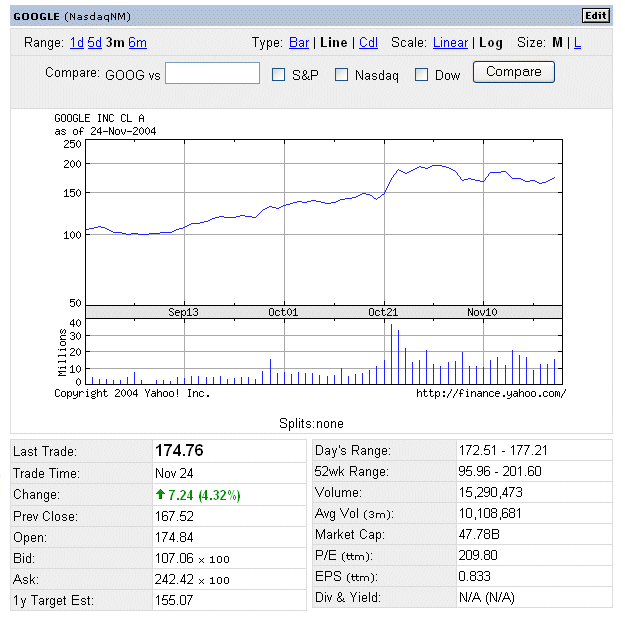Focus the GOOG vs compare input field
Viewport: 625px width, 621px height.
[x=212, y=73]
